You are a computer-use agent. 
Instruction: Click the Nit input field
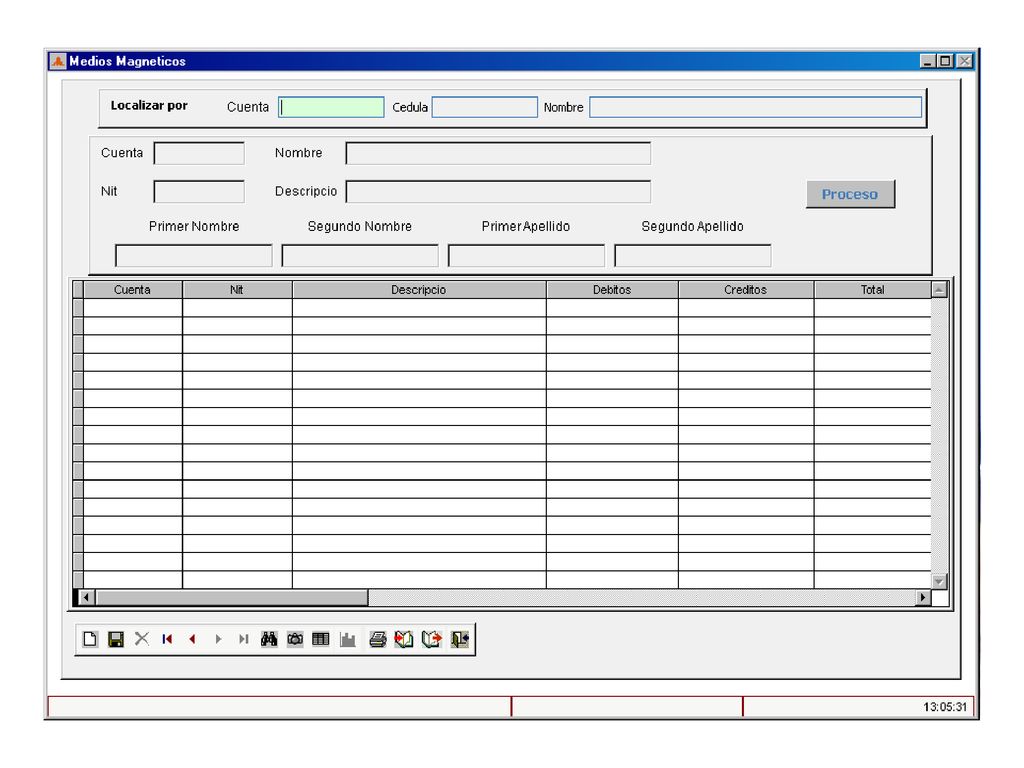[x=199, y=192]
